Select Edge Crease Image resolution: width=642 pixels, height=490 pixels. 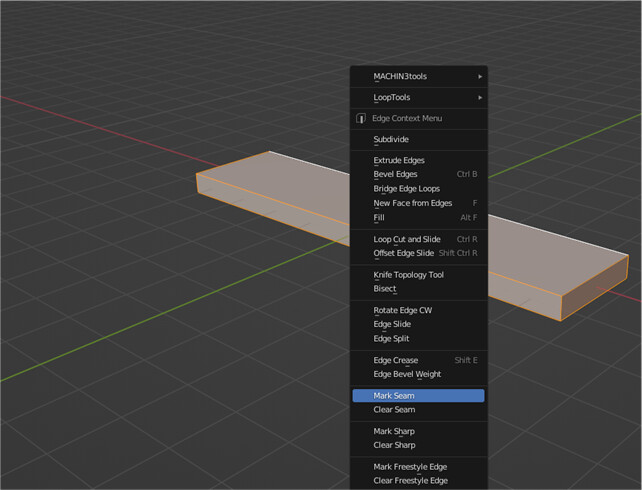tap(418, 360)
